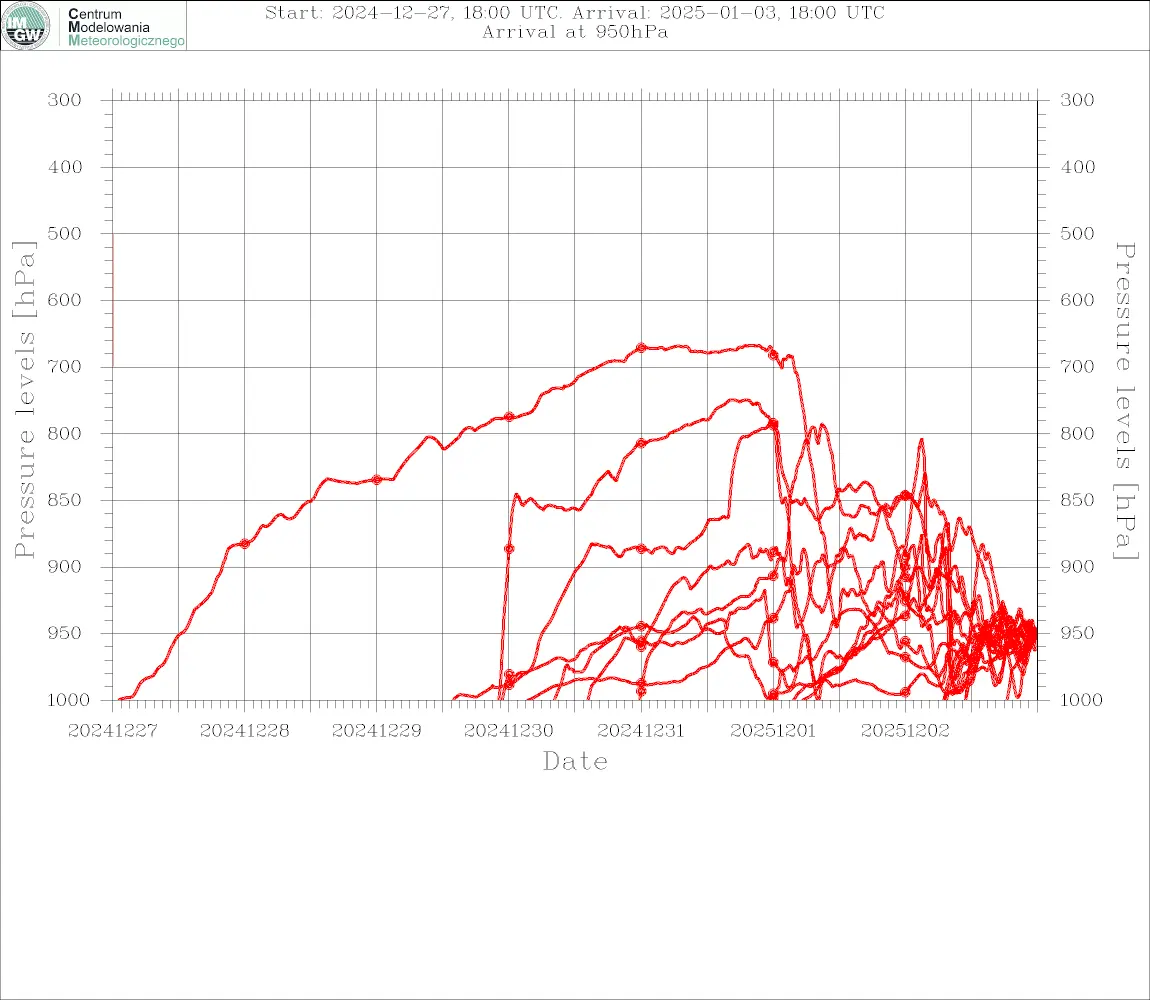Click the left axis 700 label

click(65, 366)
